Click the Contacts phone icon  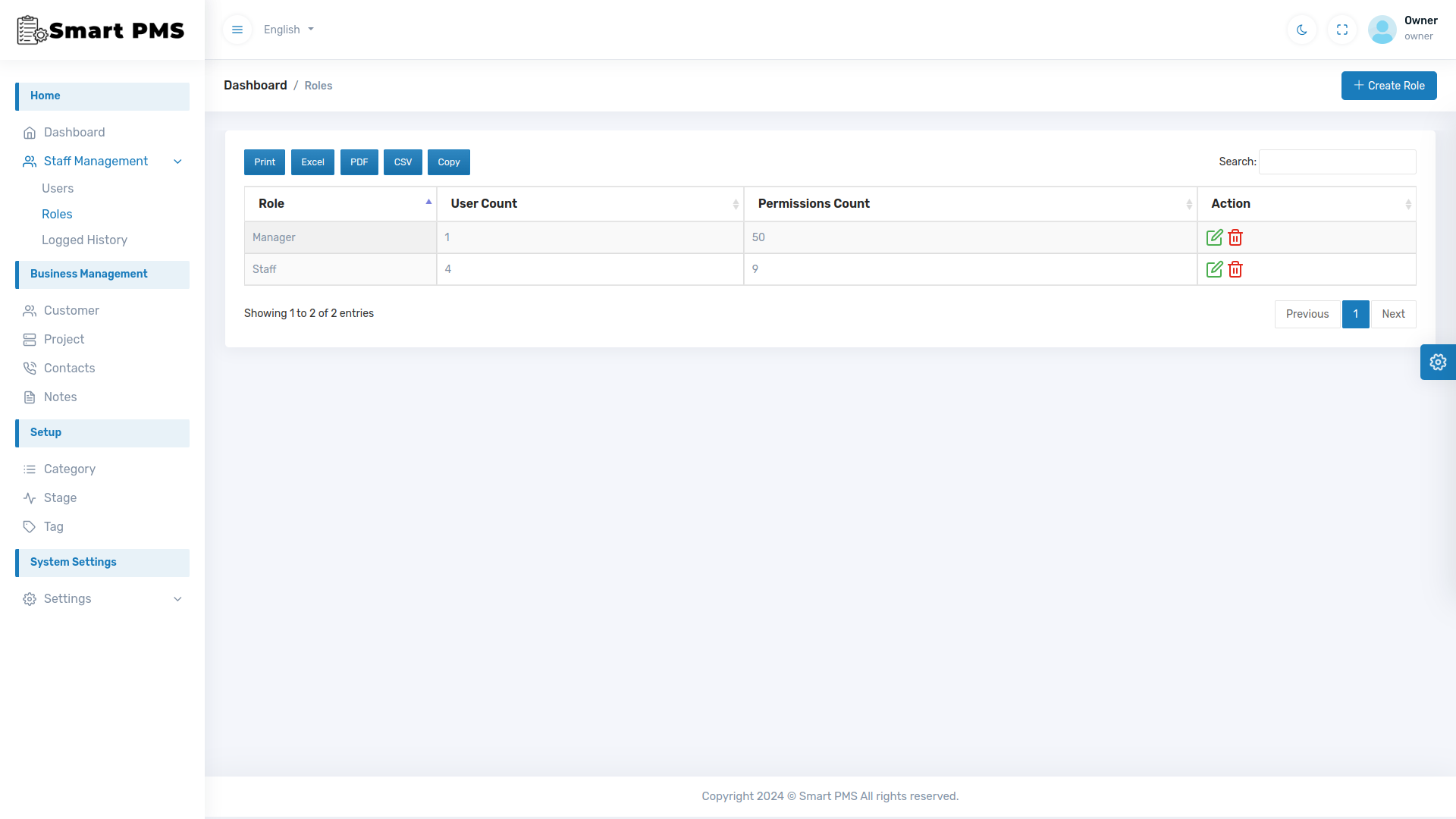[x=30, y=368]
